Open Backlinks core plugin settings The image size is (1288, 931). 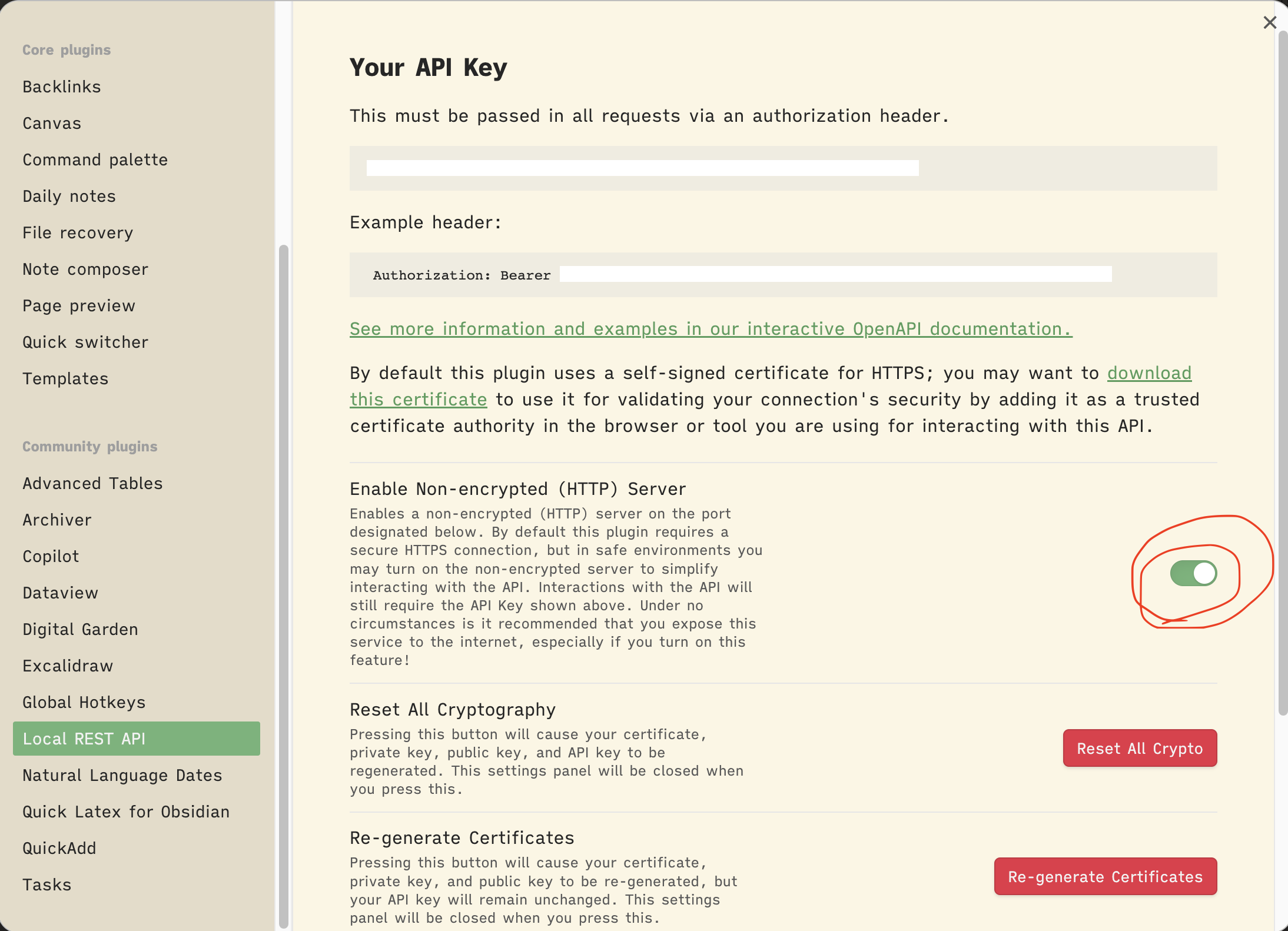[x=62, y=87]
